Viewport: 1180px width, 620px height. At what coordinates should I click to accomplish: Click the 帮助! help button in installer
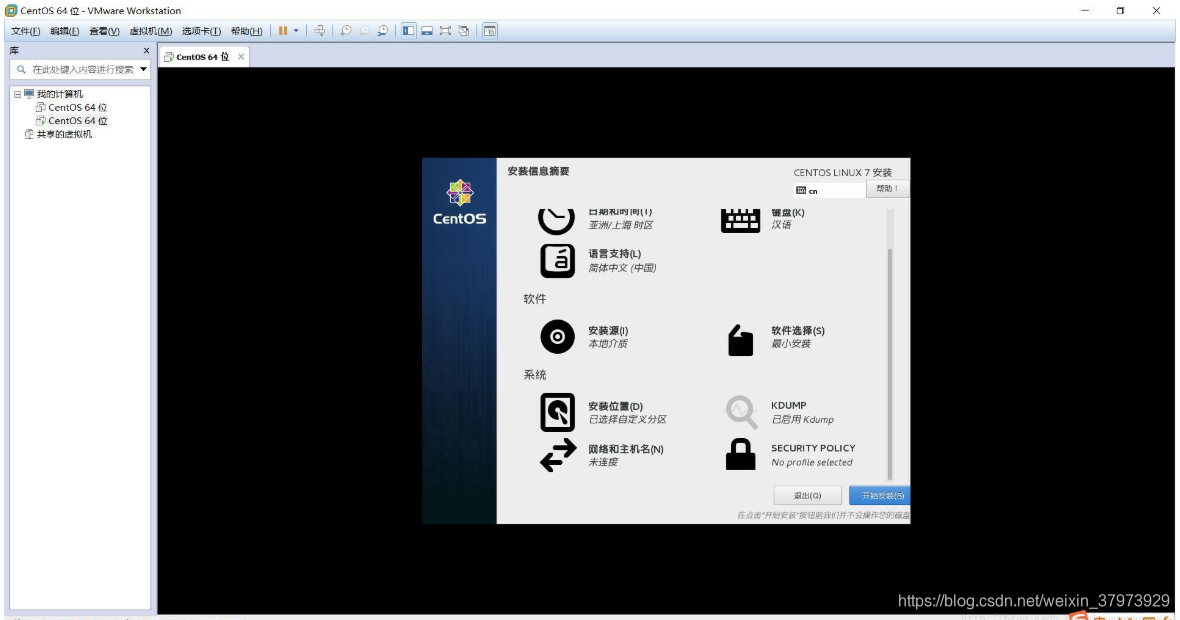[x=887, y=189]
